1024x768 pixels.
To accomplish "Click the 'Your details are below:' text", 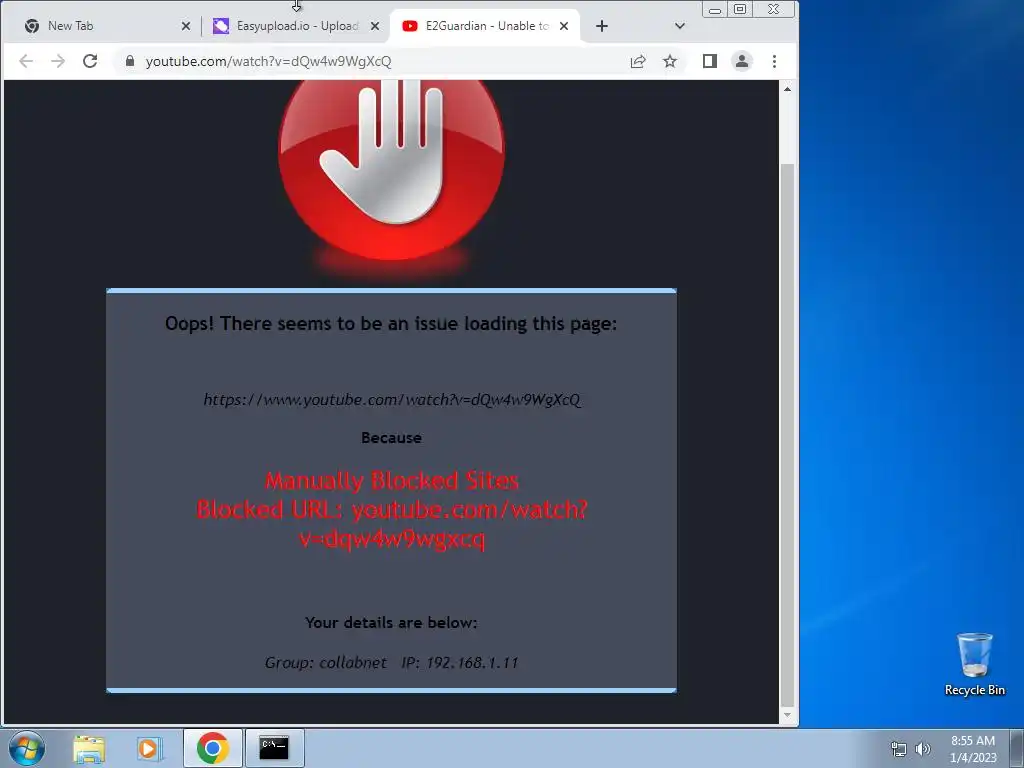I will pos(391,623).
